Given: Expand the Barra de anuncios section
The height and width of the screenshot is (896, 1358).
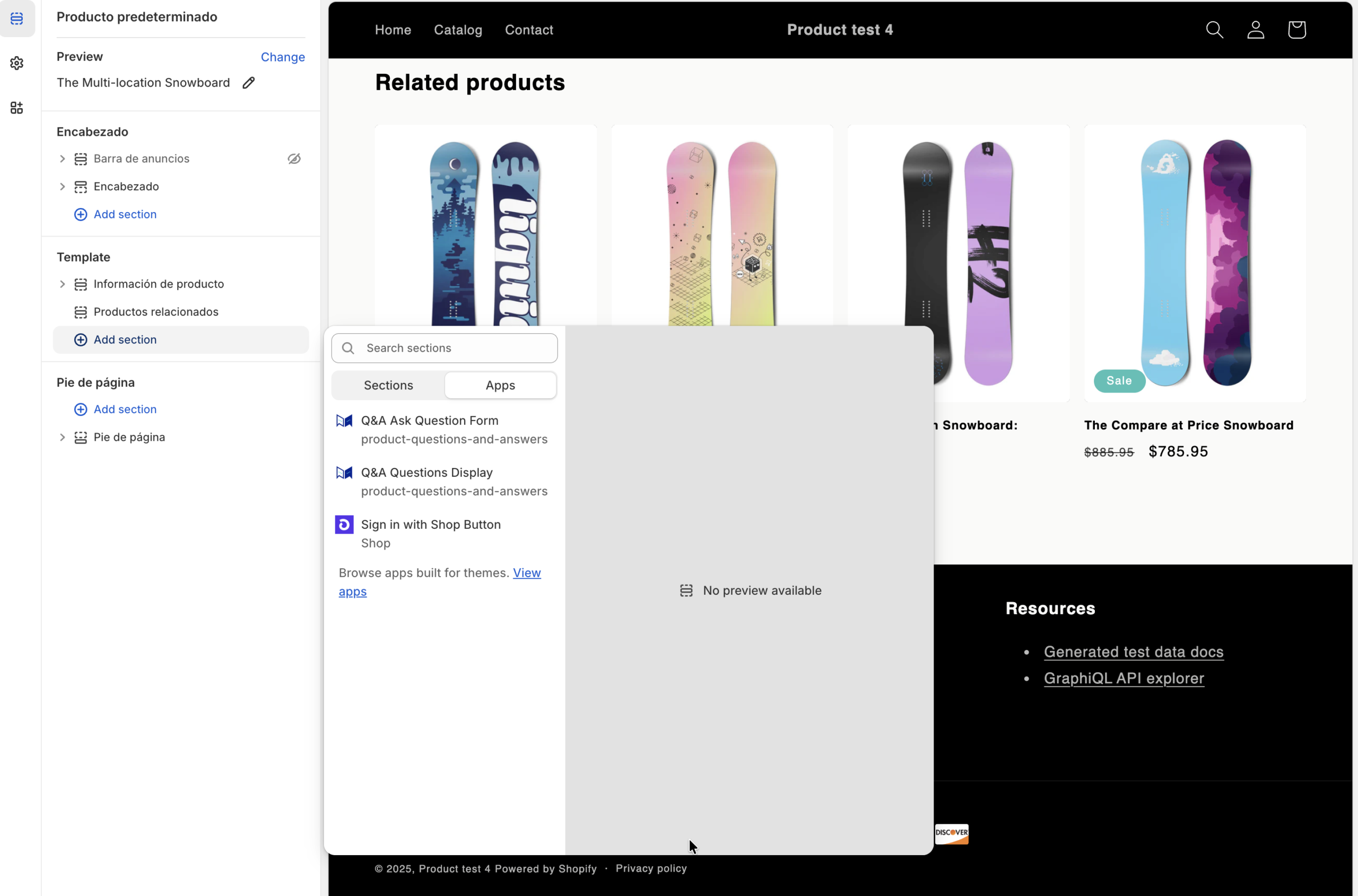Looking at the screenshot, I should coord(62,159).
